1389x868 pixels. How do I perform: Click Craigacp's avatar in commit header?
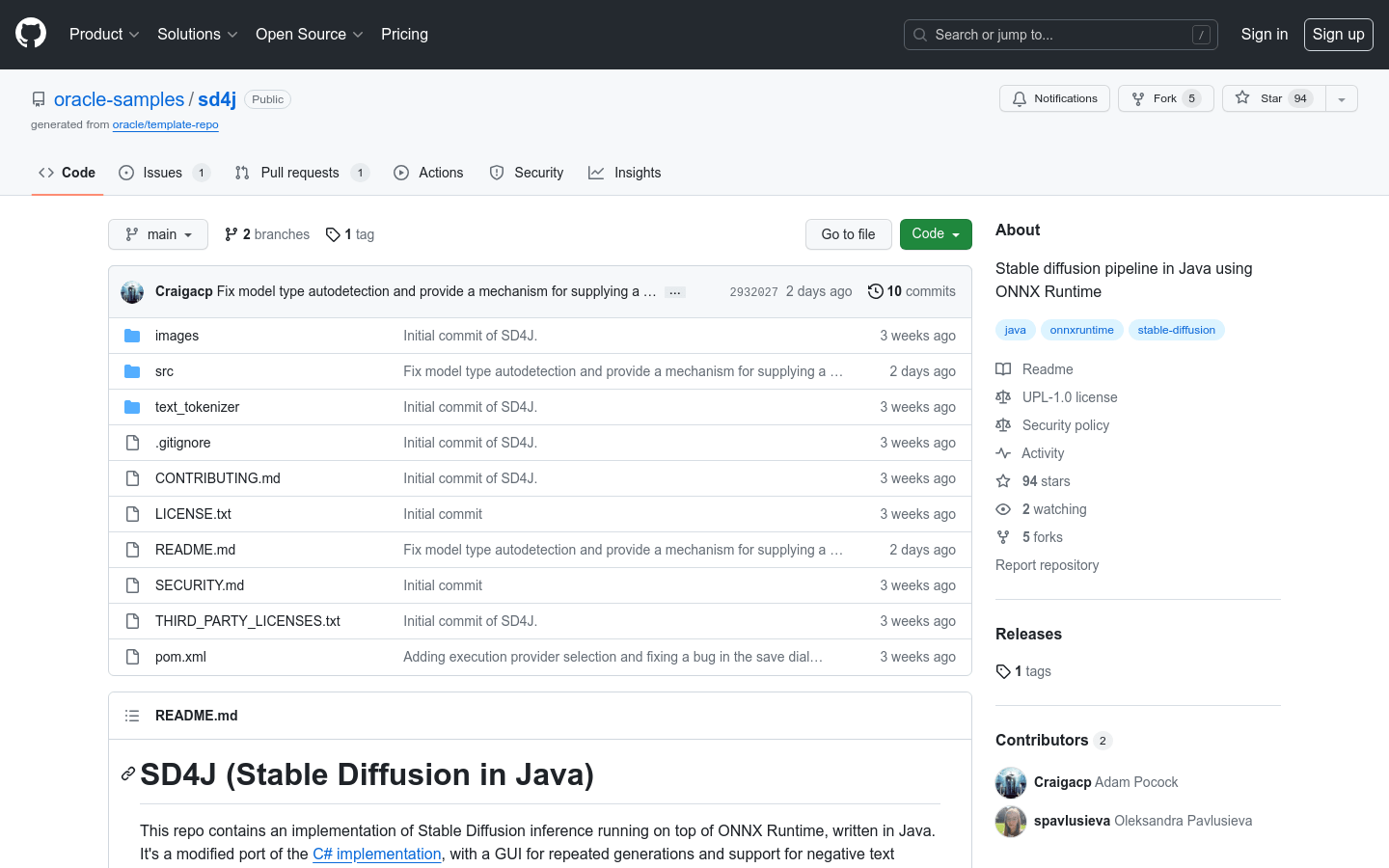pos(132,291)
